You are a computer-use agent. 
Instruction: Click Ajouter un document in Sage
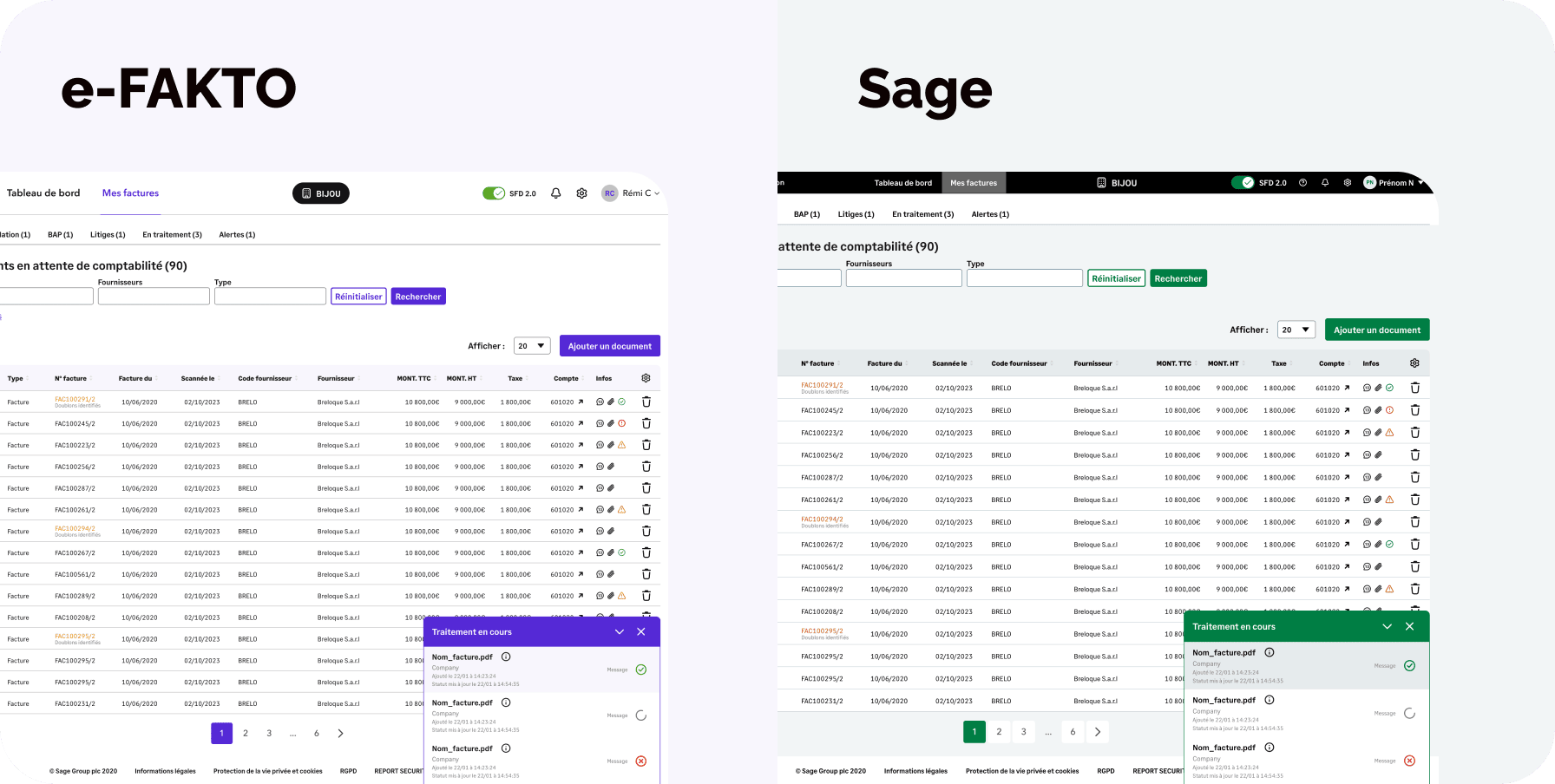point(1377,330)
